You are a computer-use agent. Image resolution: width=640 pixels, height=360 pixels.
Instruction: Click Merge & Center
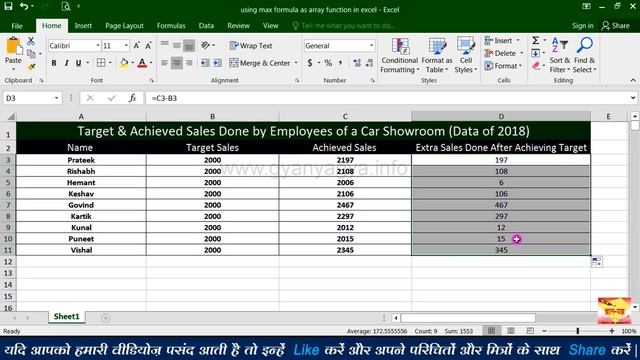point(260,63)
